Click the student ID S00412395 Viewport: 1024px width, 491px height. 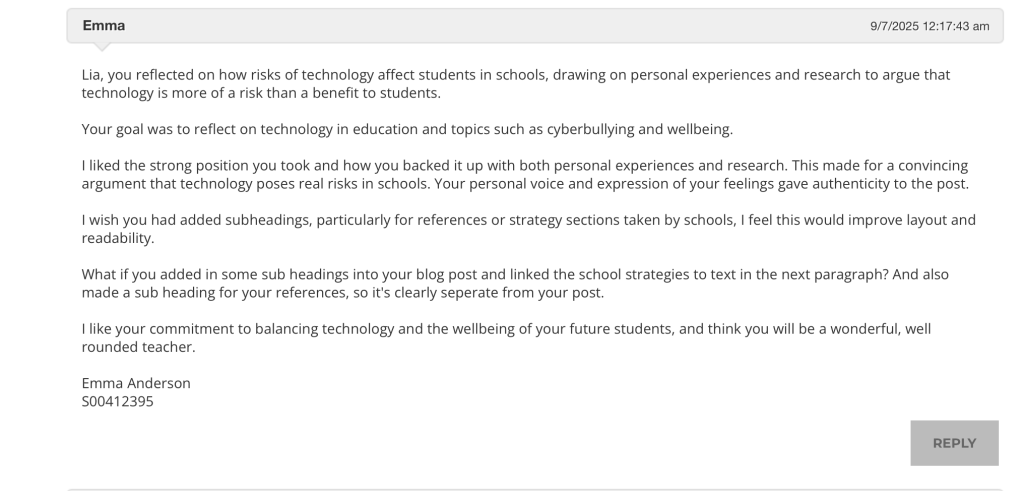click(x=117, y=403)
